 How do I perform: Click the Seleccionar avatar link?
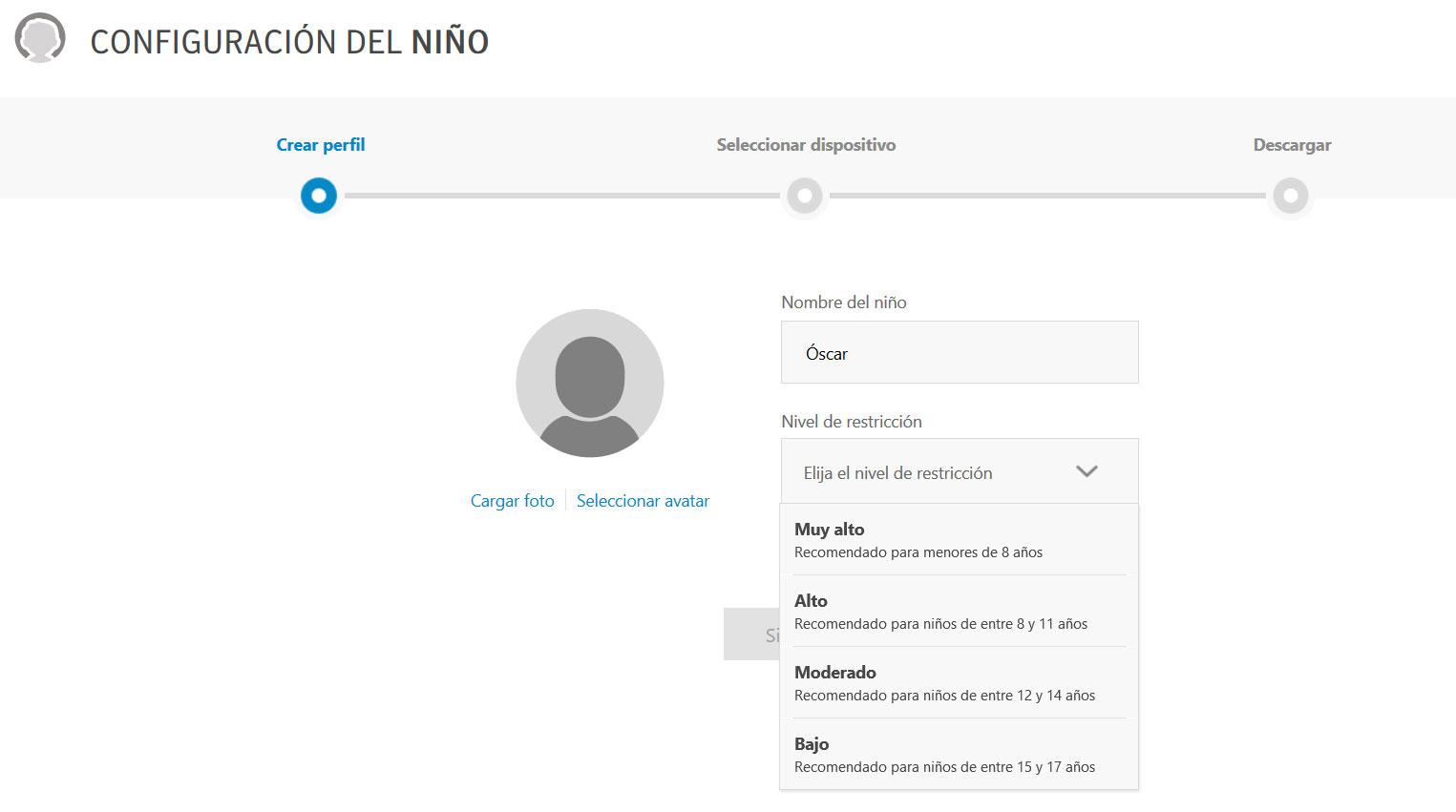click(643, 501)
